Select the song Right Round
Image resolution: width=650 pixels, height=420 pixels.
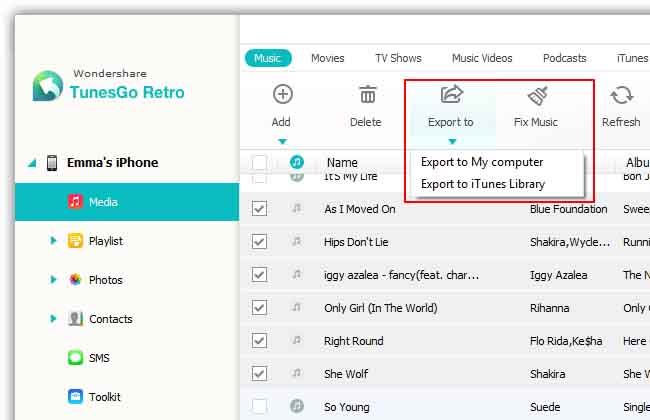coord(354,341)
